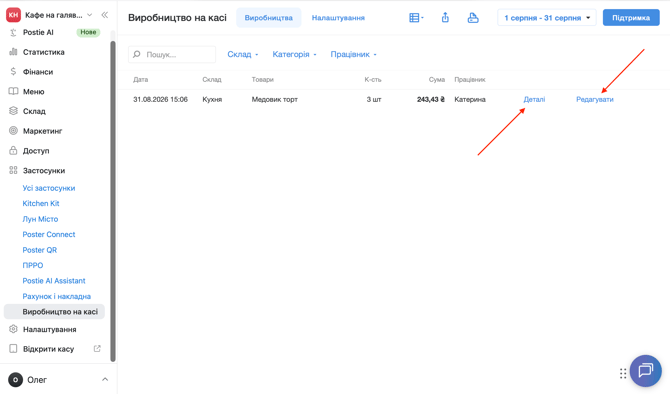Screen dimensions: 670x394
Task: Click the external link icon next to Відкрити касу
Action: [x=97, y=349]
